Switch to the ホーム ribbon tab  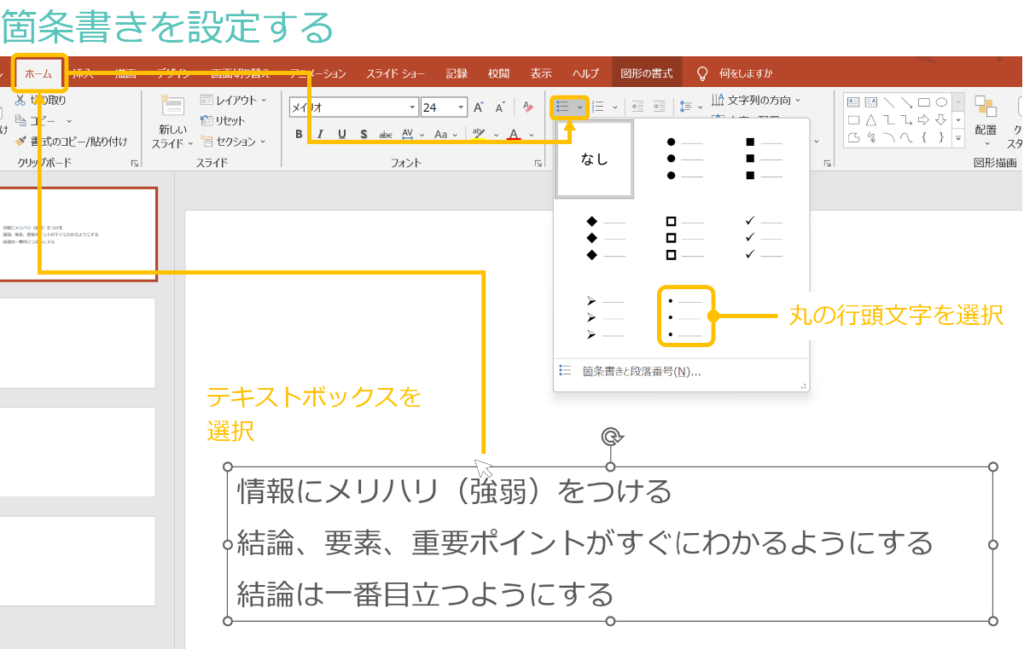pos(39,73)
